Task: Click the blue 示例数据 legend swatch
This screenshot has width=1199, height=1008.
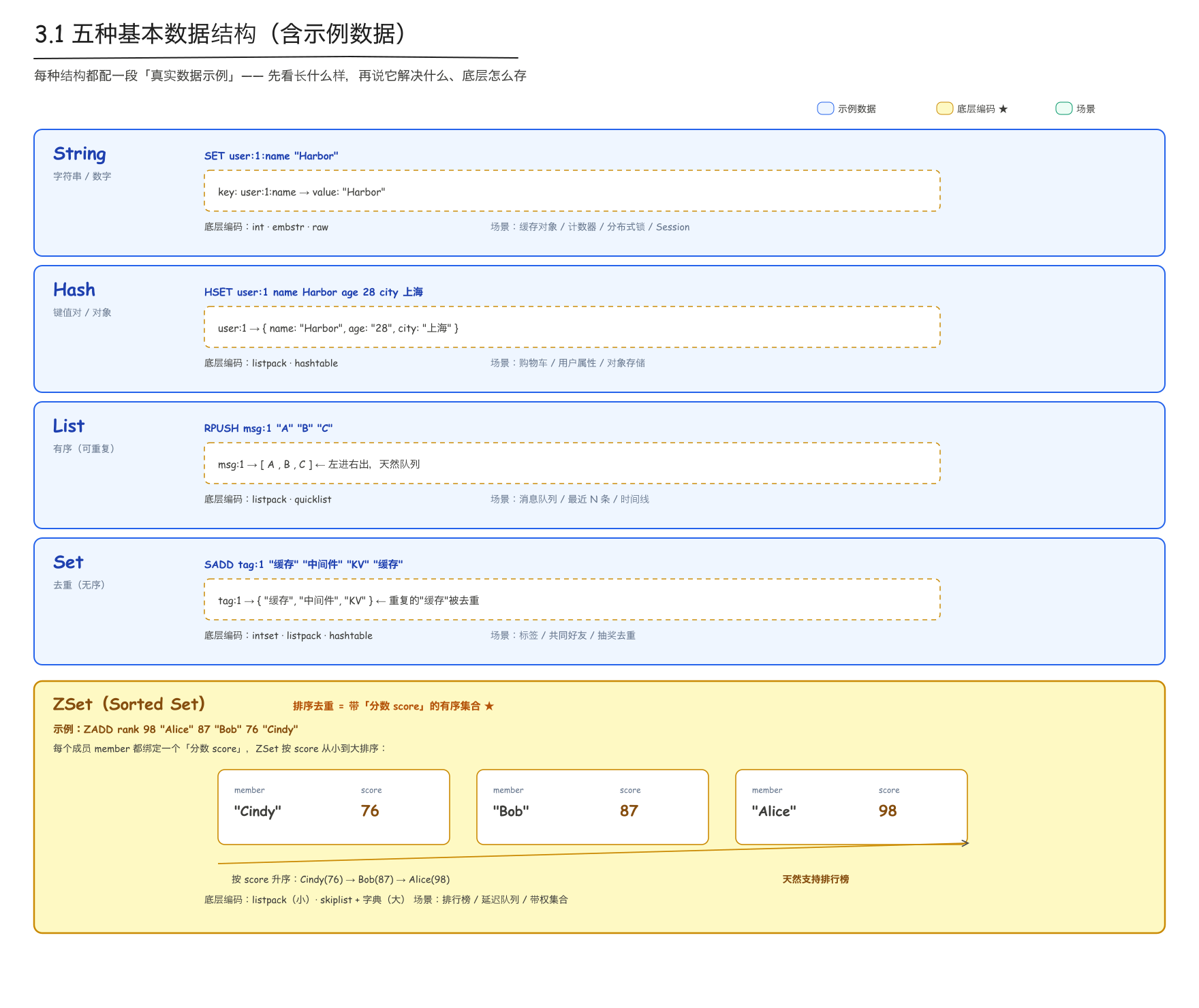Action: click(x=826, y=108)
